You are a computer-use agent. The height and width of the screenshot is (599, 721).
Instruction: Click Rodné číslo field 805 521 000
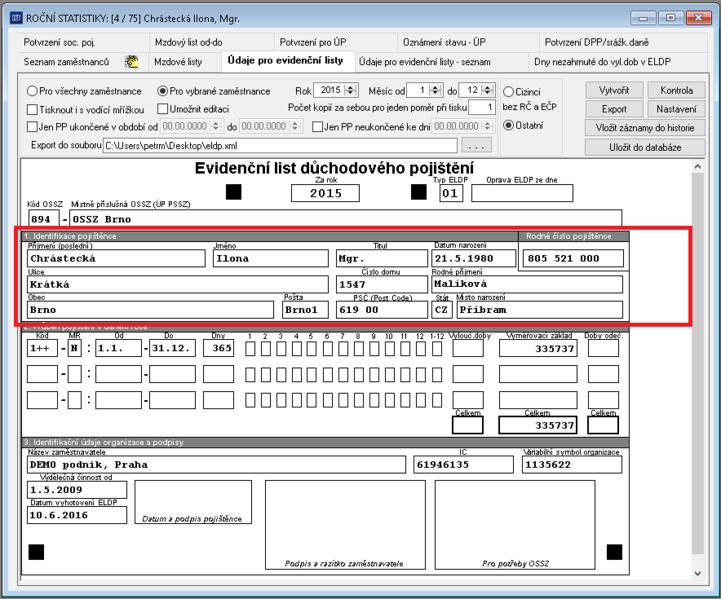[573, 258]
